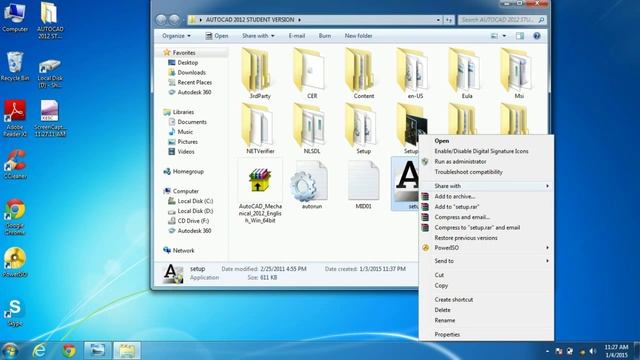Open Local Disk (D) shortcut on desktop
The height and width of the screenshot is (360, 640).
(50, 73)
